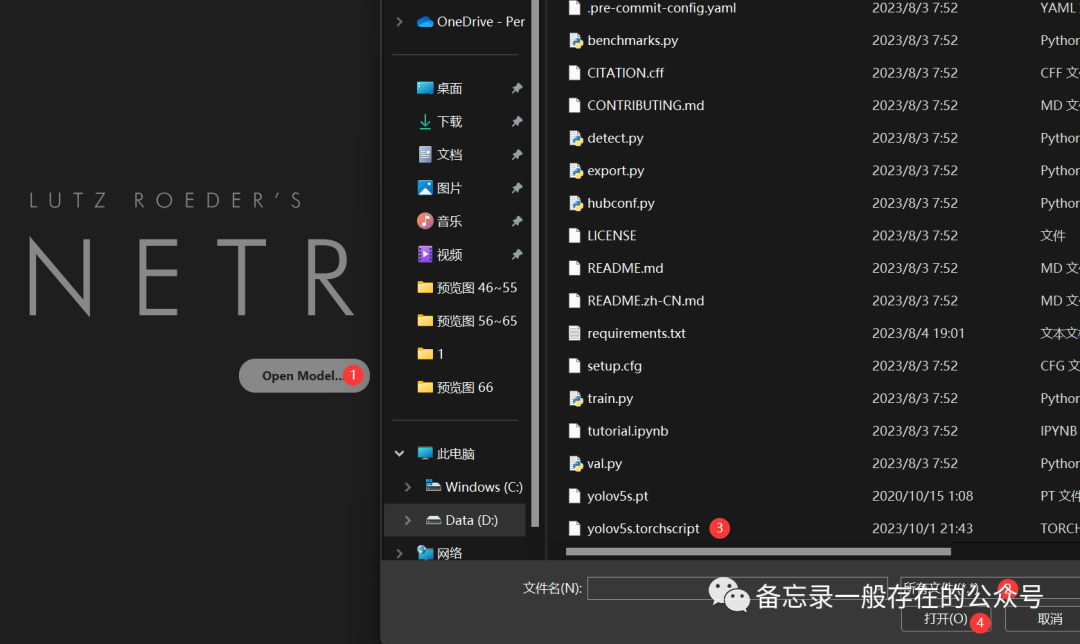Unpin 桌面 using its pin icon
The height and width of the screenshot is (644, 1080).
[x=517, y=88]
